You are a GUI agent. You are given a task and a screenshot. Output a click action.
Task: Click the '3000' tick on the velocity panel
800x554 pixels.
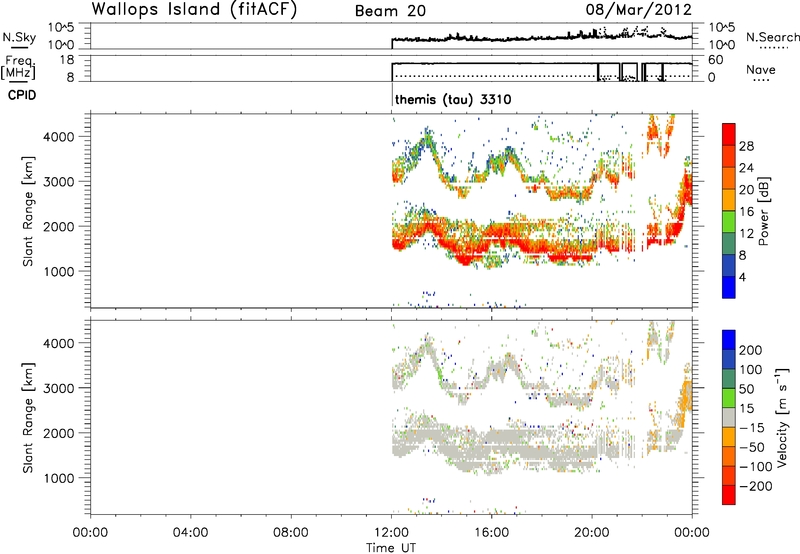59,388
